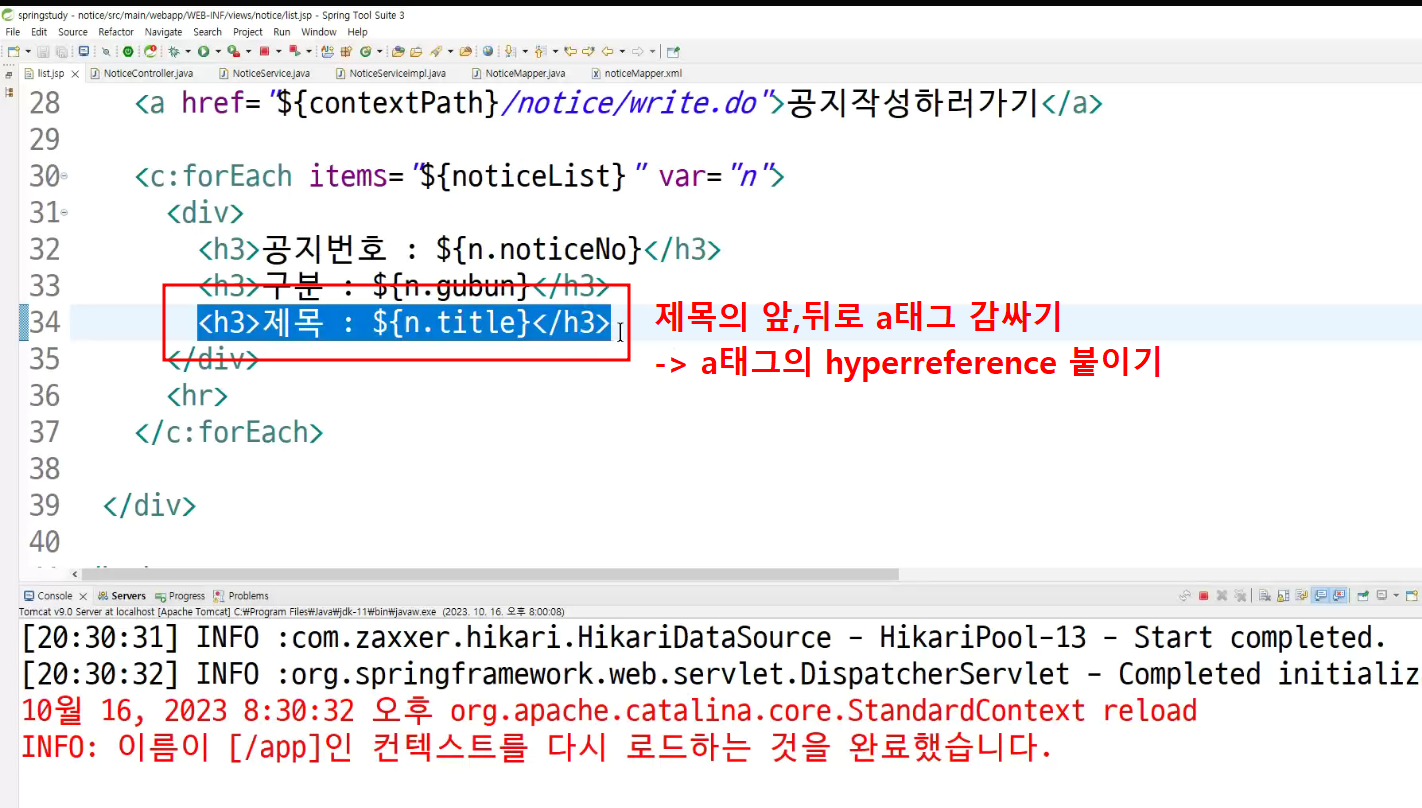Toggle Show Console on Standard Out
Screen dimensions: 1422x808
click(x=1320, y=596)
